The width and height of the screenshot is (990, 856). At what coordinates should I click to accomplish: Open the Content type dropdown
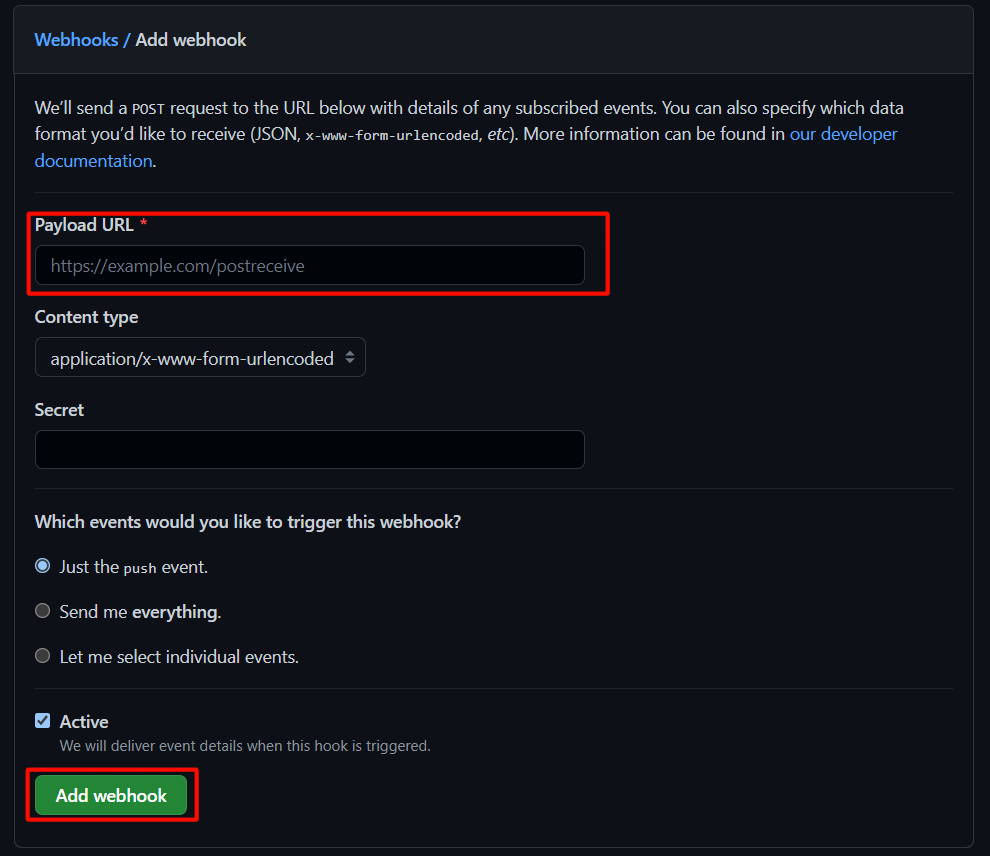[x=200, y=358]
